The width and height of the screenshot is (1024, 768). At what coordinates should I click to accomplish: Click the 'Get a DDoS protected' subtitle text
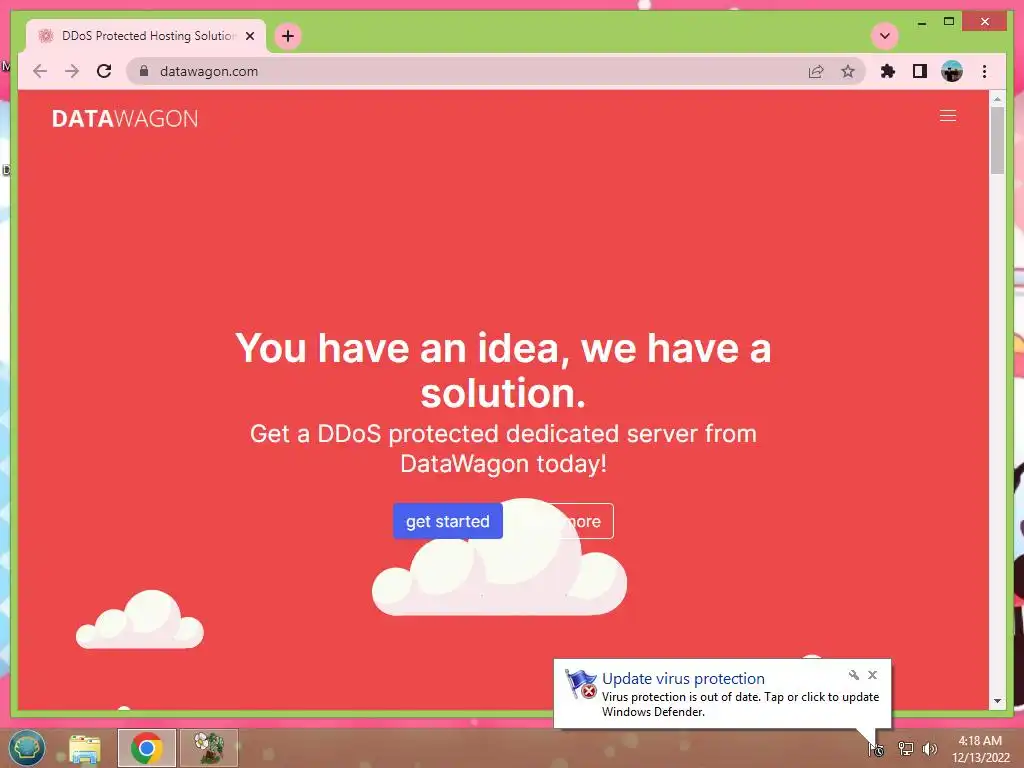503,449
